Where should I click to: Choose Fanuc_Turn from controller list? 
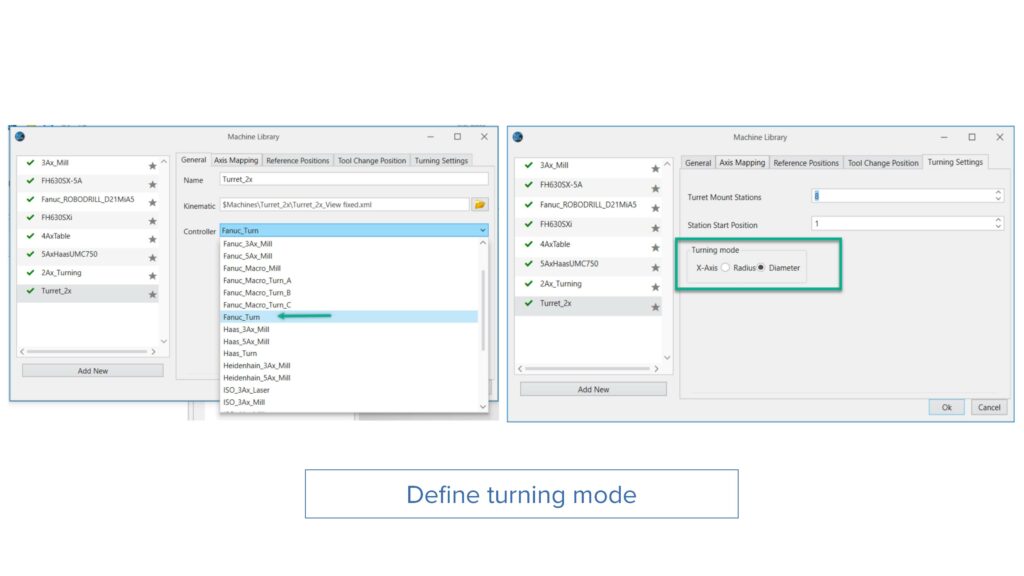pos(242,317)
